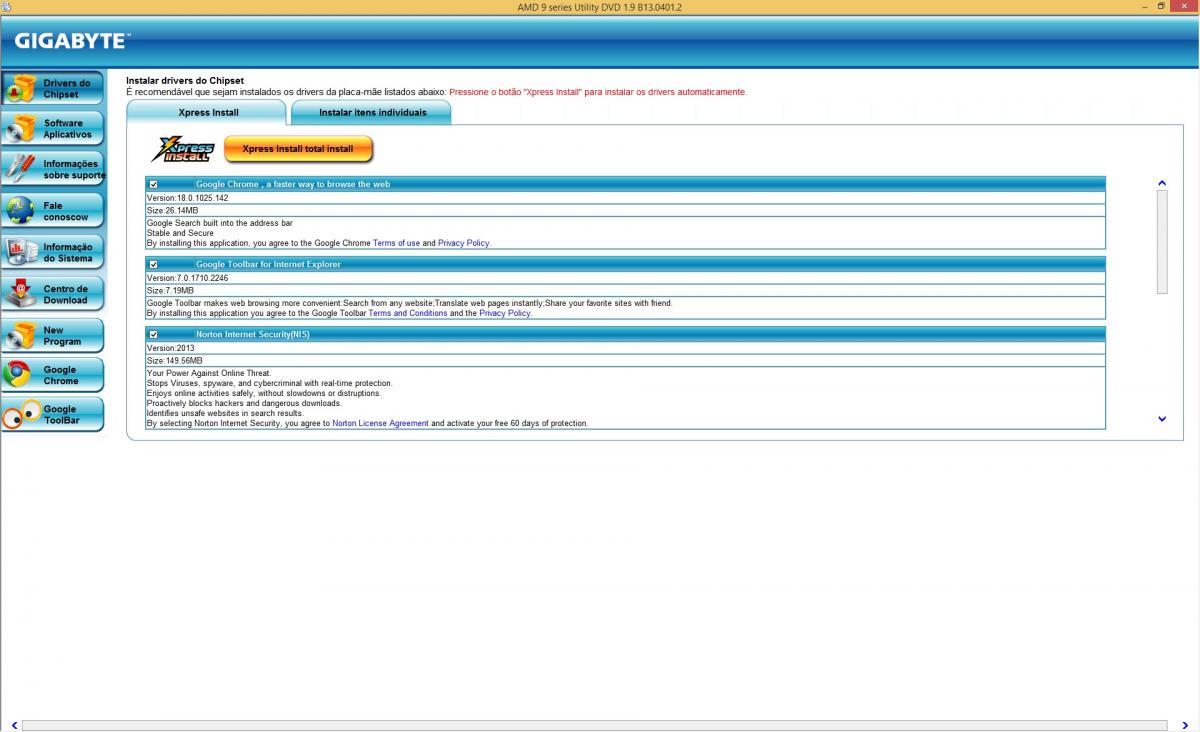Screen dimensions: 1200x732
Task: Open Google Chrome sidebar item
Action: tap(53, 375)
